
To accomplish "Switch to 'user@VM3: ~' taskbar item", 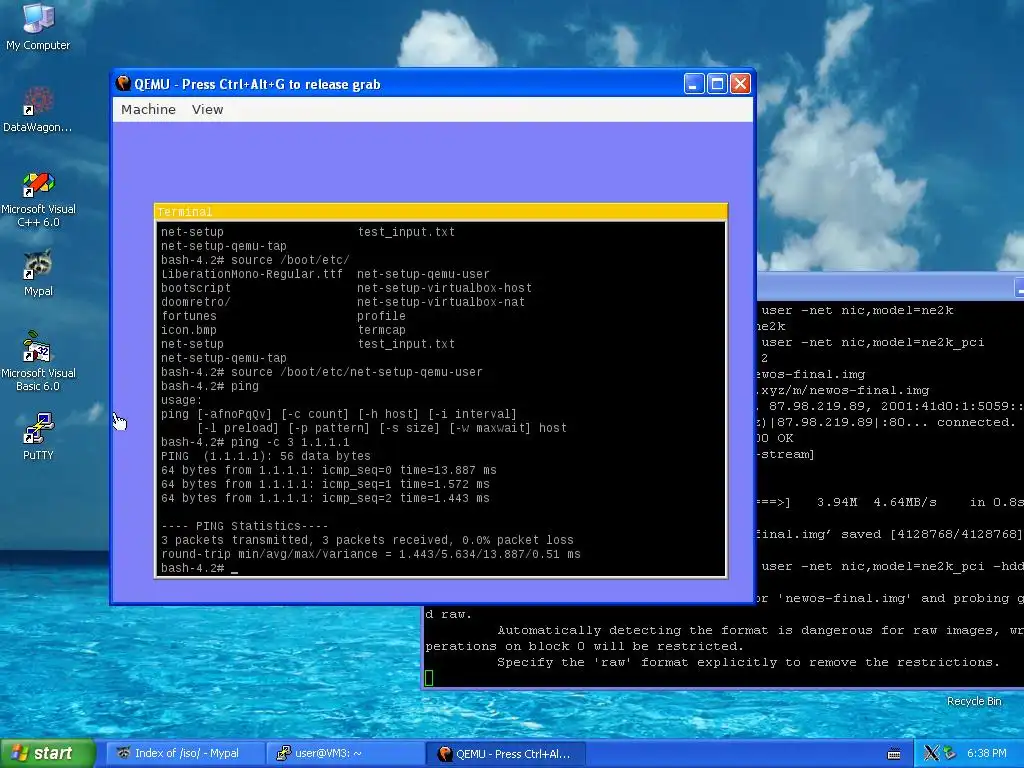I will (345, 753).
